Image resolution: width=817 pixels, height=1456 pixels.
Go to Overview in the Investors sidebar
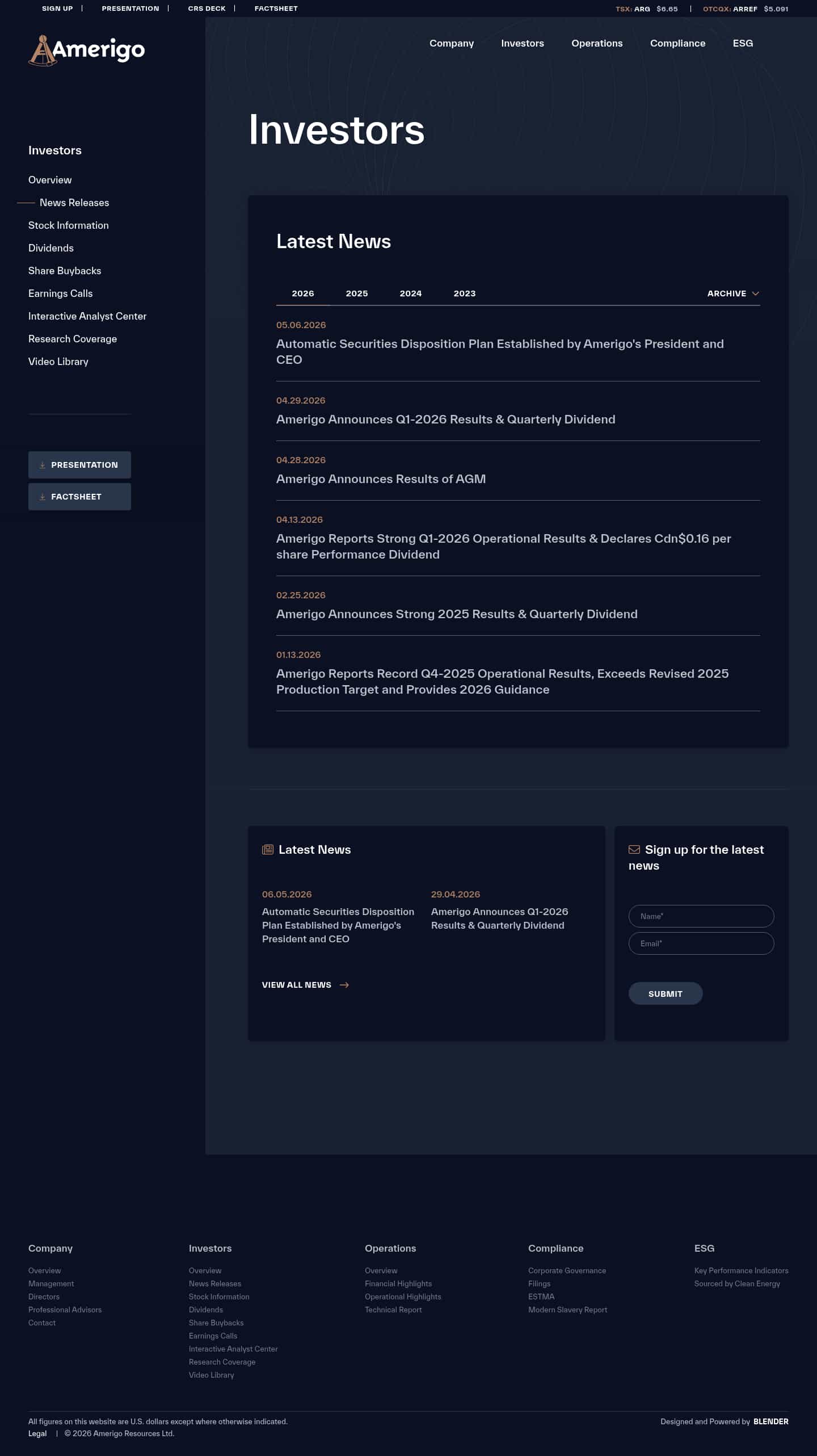(50, 180)
